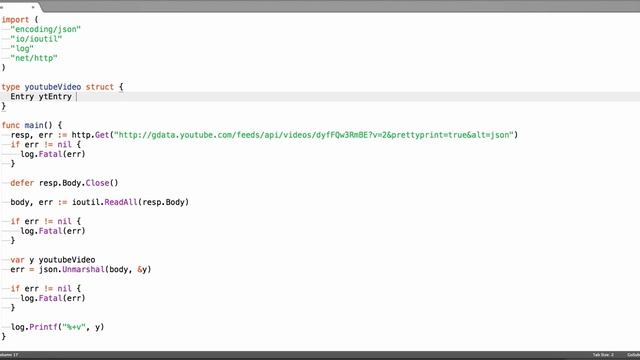The image size is (640, 360).
Task: Click the var y youtubeVideo line
Action: 53,260
